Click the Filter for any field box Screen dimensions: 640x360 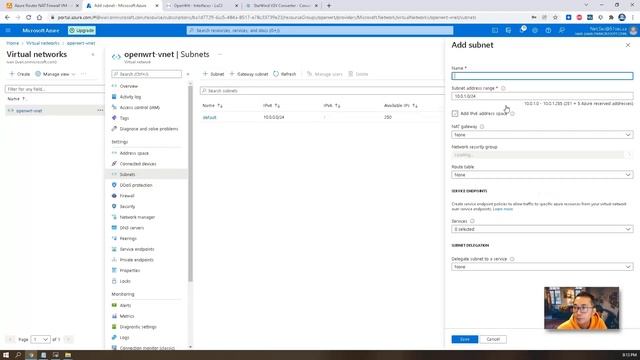point(54,89)
